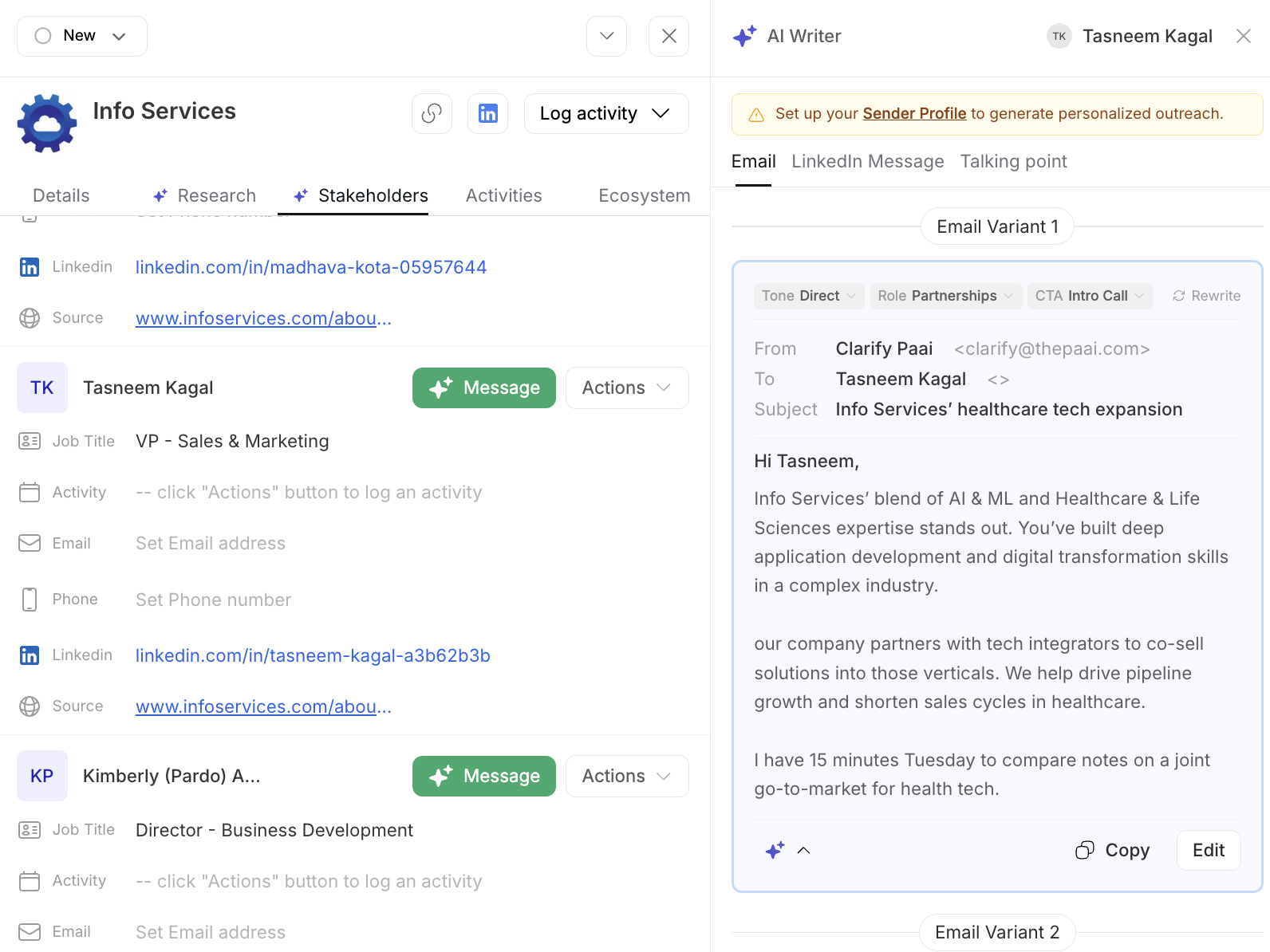Image resolution: width=1270 pixels, height=952 pixels.
Task: Click Job Title icon for Director - Business Development
Action: click(x=30, y=830)
